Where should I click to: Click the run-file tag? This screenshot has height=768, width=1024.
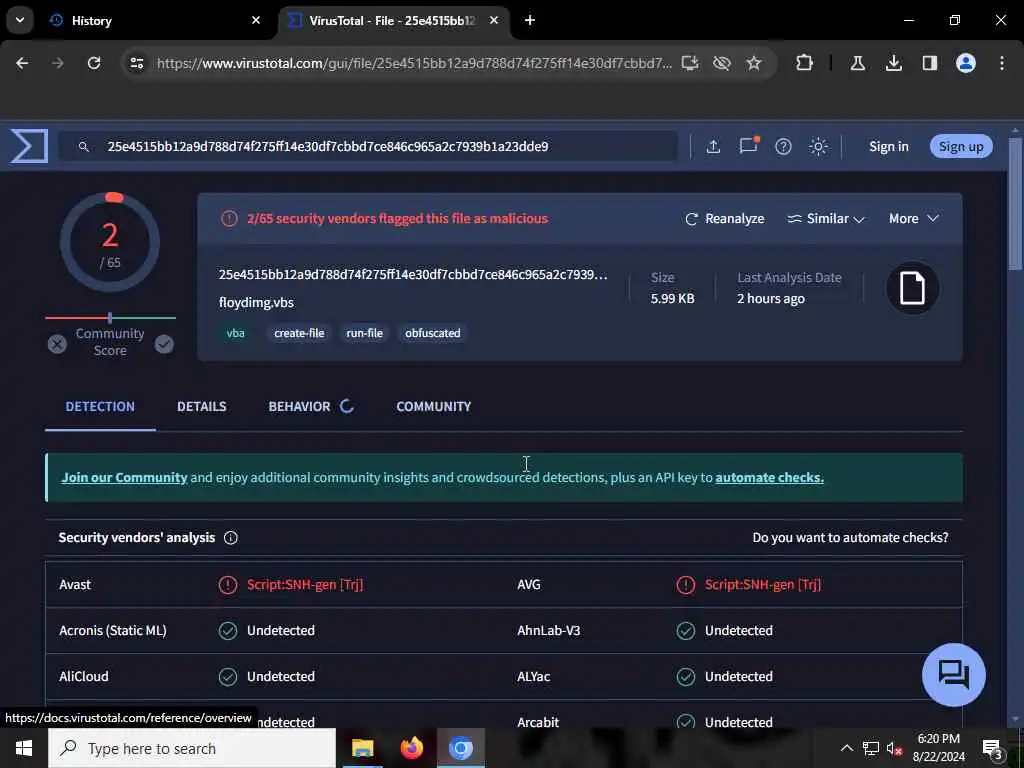pos(364,333)
